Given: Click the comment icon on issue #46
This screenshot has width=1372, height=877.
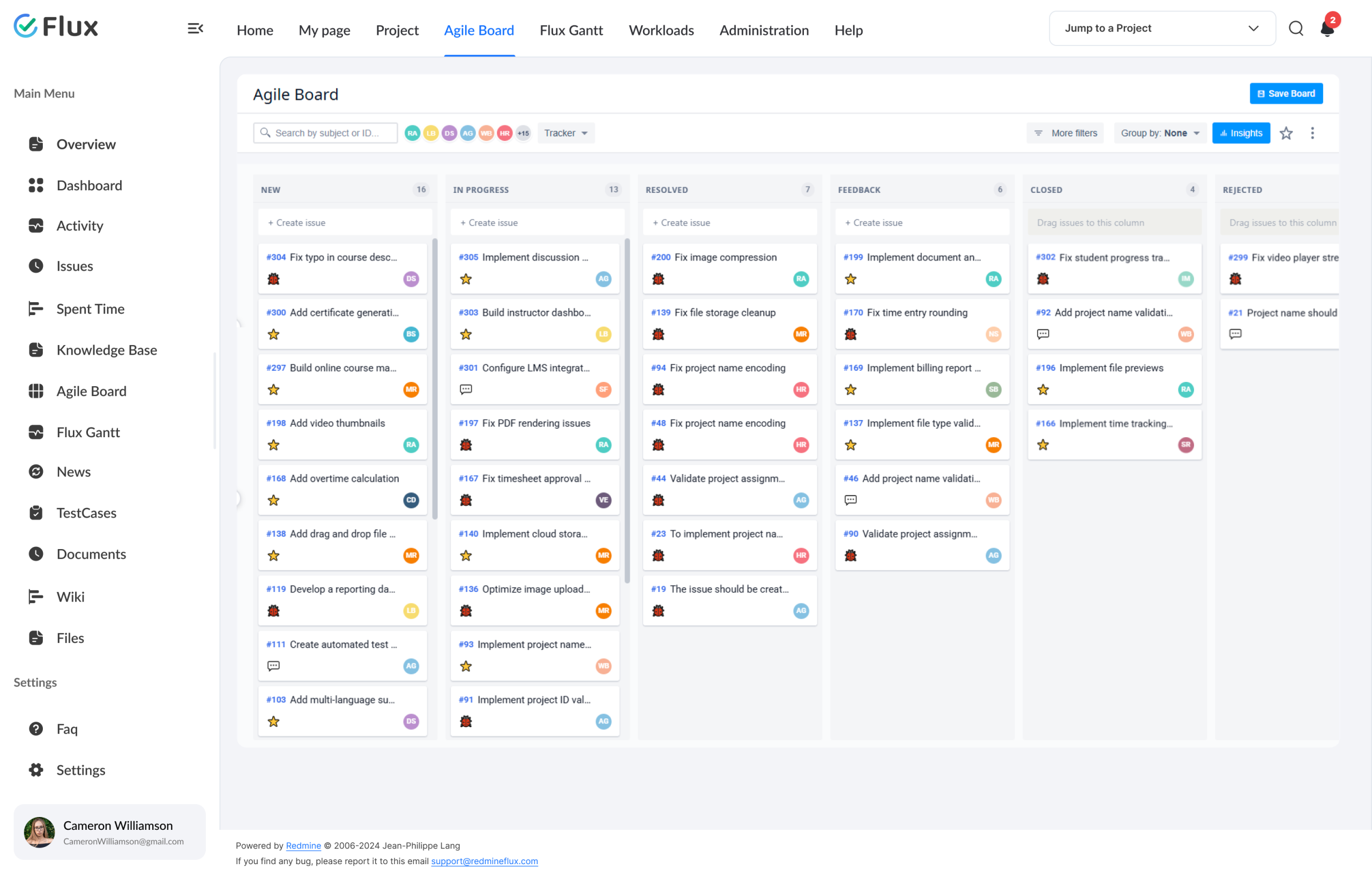Looking at the screenshot, I should point(851,500).
